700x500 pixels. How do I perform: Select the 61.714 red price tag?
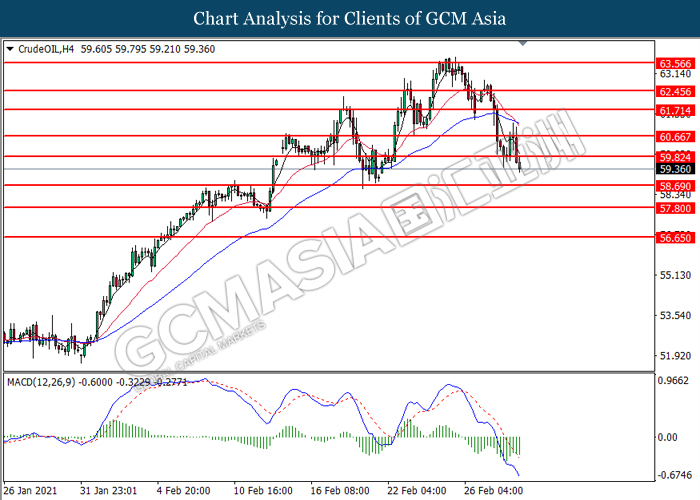(x=674, y=108)
